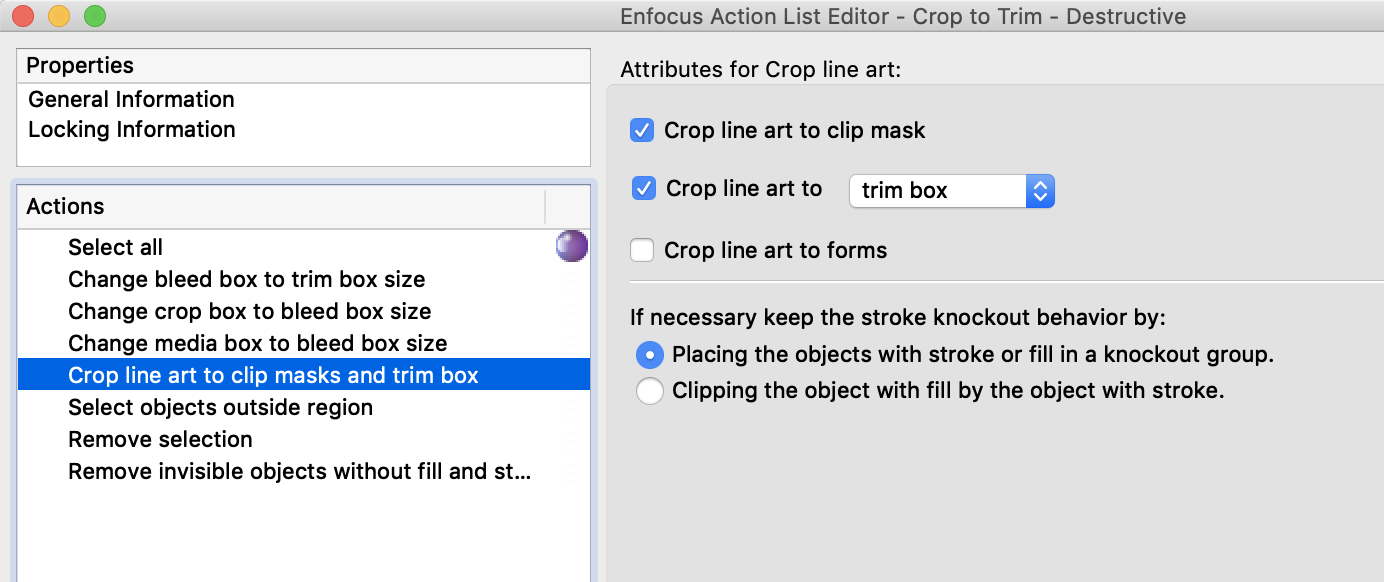This screenshot has height=582, width=1384.
Task: Open General Information properties
Action: click(131, 99)
